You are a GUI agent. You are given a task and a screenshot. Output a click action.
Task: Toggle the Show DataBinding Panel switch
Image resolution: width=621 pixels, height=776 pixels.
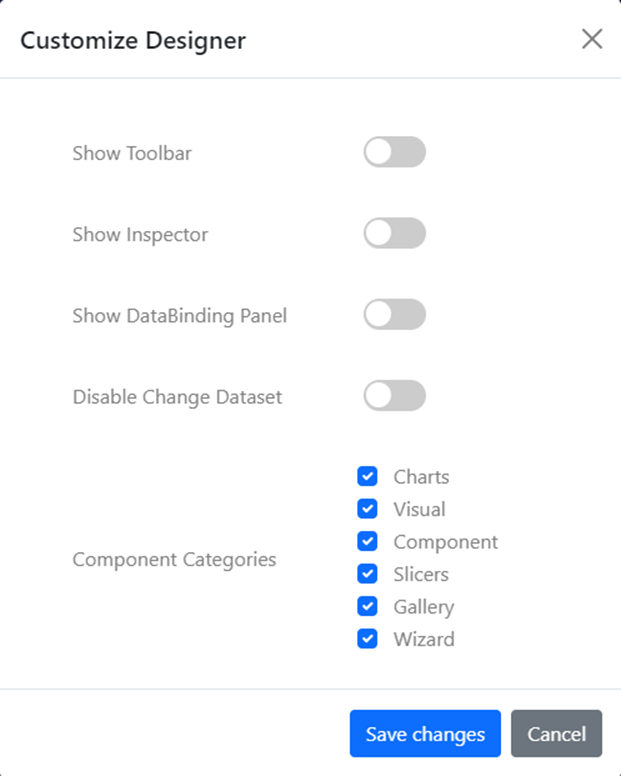pyautogui.click(x=394, y=314)
